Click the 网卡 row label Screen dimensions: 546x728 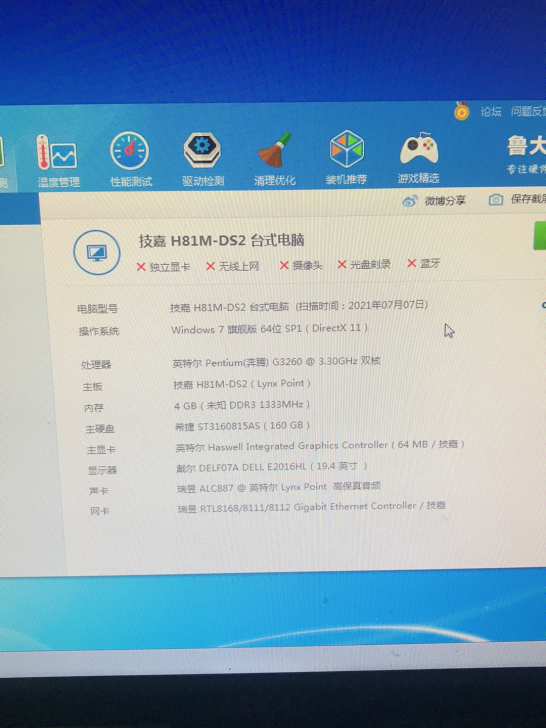(x=100, y=512)
